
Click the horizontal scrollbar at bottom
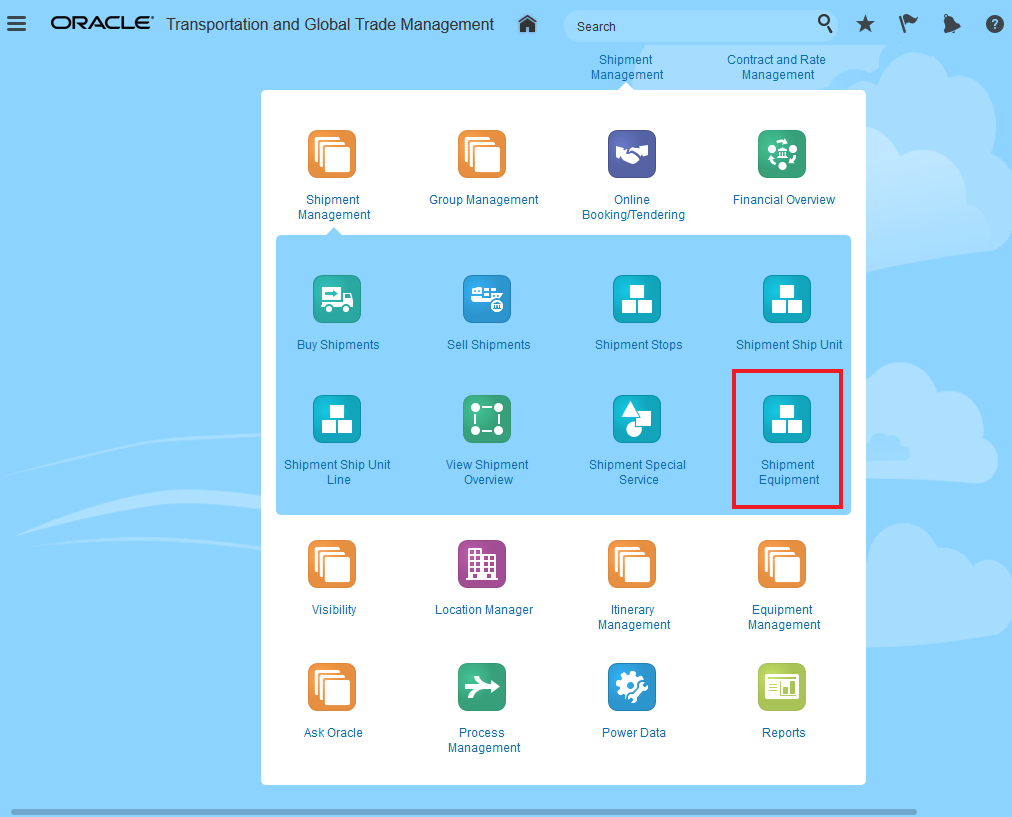(x=463, y=812)
